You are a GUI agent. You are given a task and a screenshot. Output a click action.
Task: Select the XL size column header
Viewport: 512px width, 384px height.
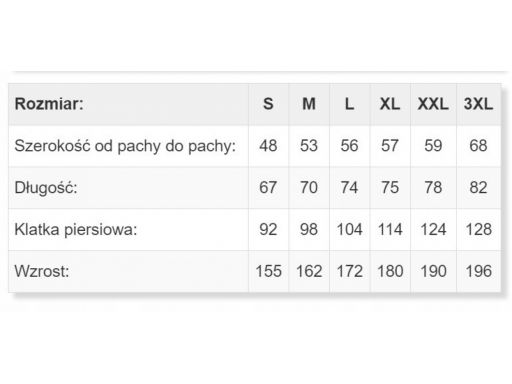(x=390, y=104)
